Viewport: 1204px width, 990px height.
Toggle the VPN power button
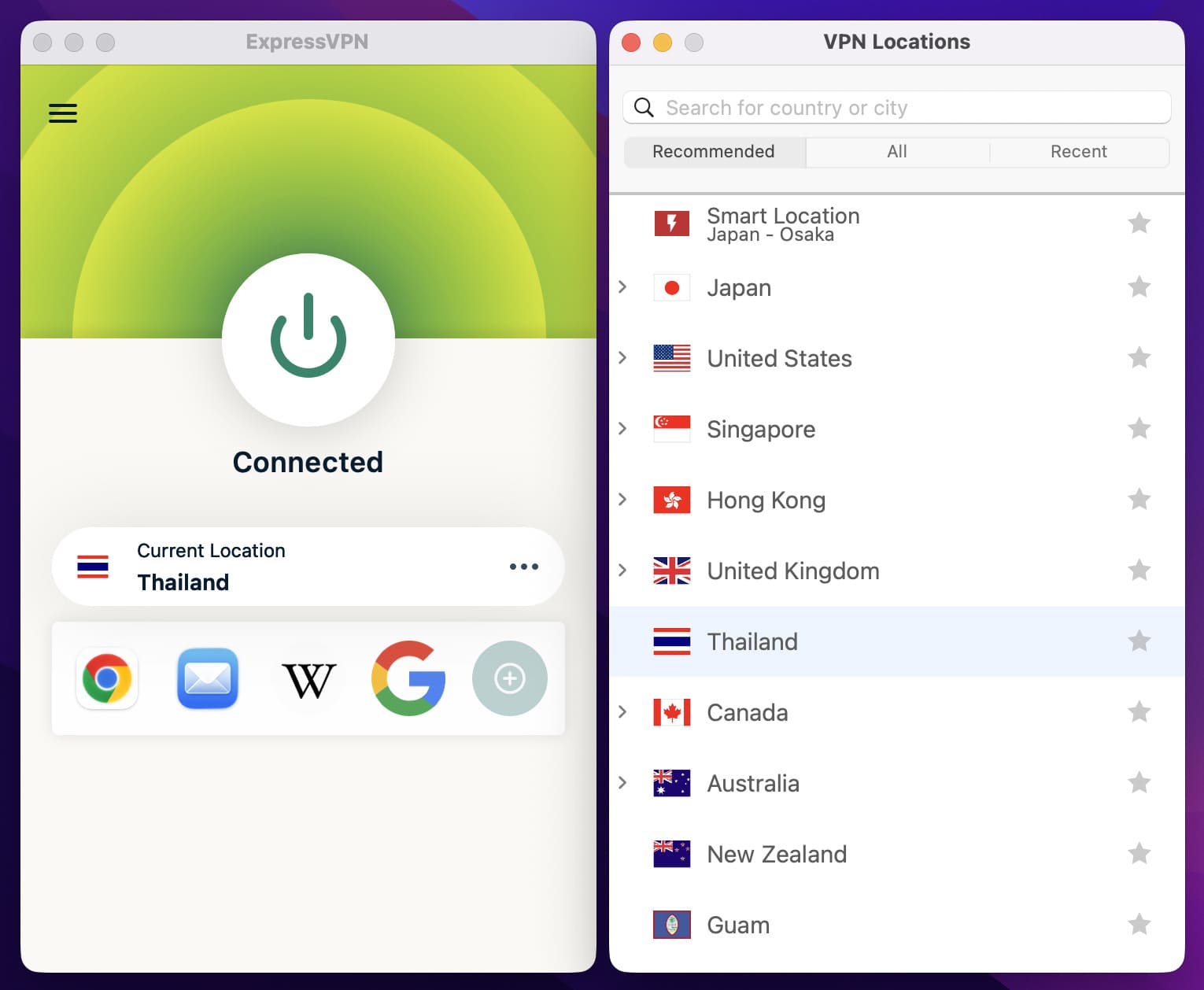(308, 339)
